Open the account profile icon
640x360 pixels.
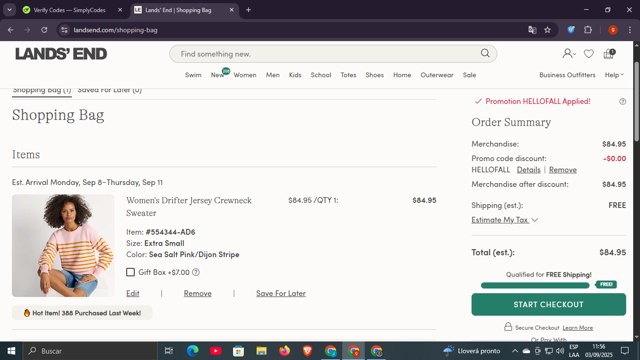click(x=569, y=53)
